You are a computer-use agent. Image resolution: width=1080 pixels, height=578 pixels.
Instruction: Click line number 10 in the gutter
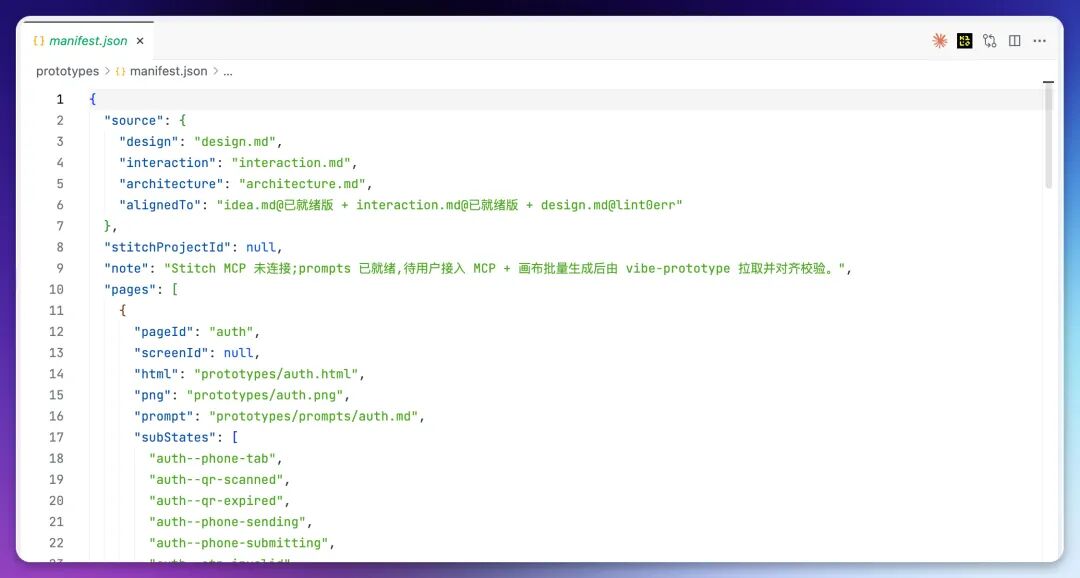pyautogui.click(x=56, y=289)
